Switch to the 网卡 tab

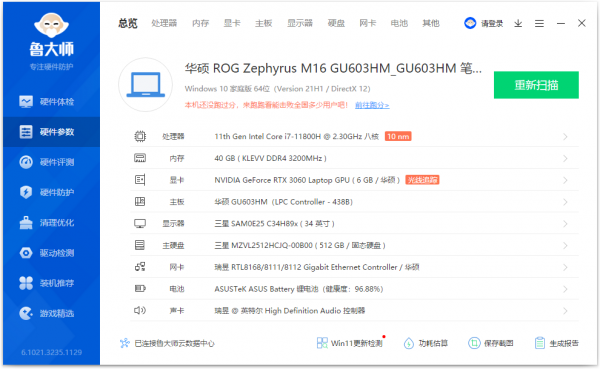368,23
